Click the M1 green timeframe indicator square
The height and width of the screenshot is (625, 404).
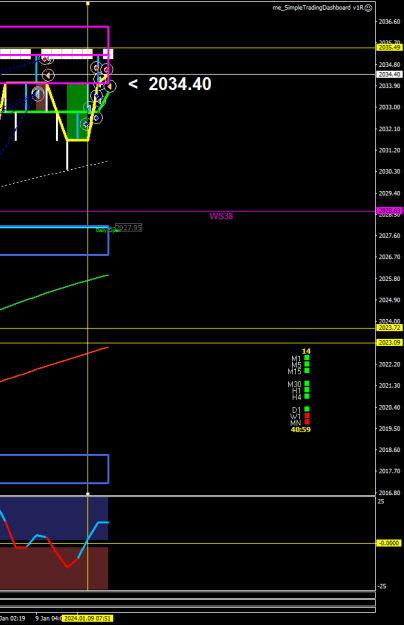point(307,358)
